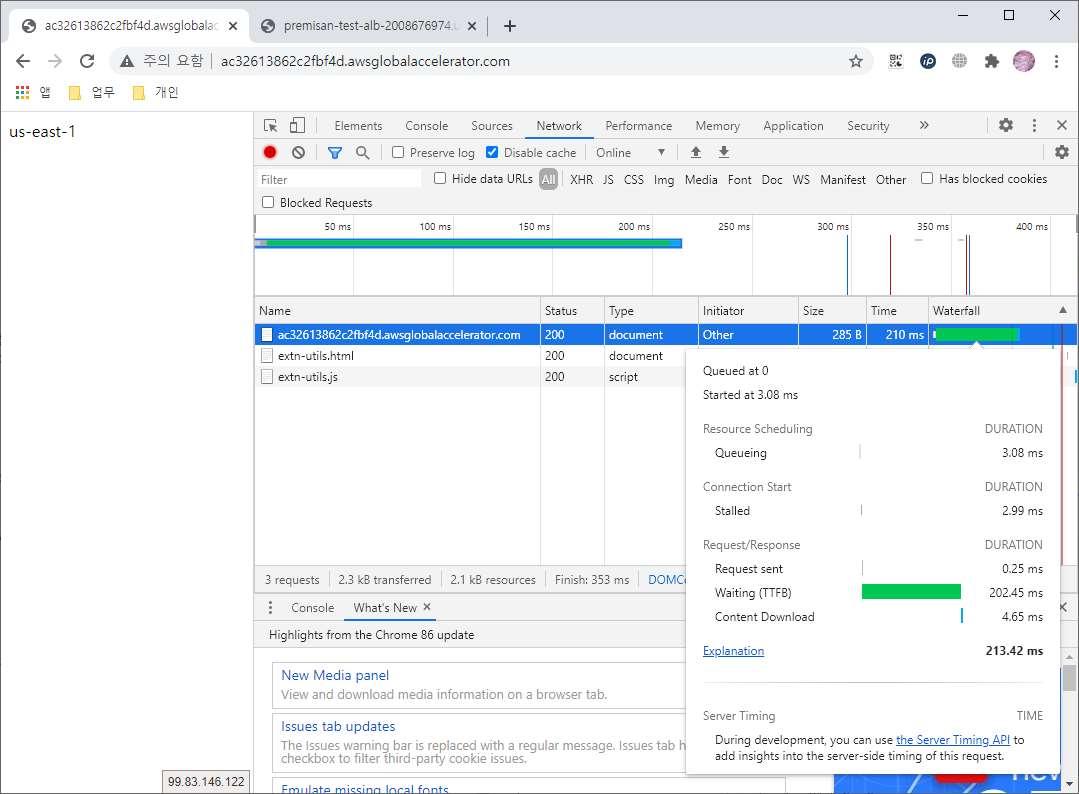1079x794 pixels.
Task: Click the browser address bar URL
Action: tap(365, 61)
